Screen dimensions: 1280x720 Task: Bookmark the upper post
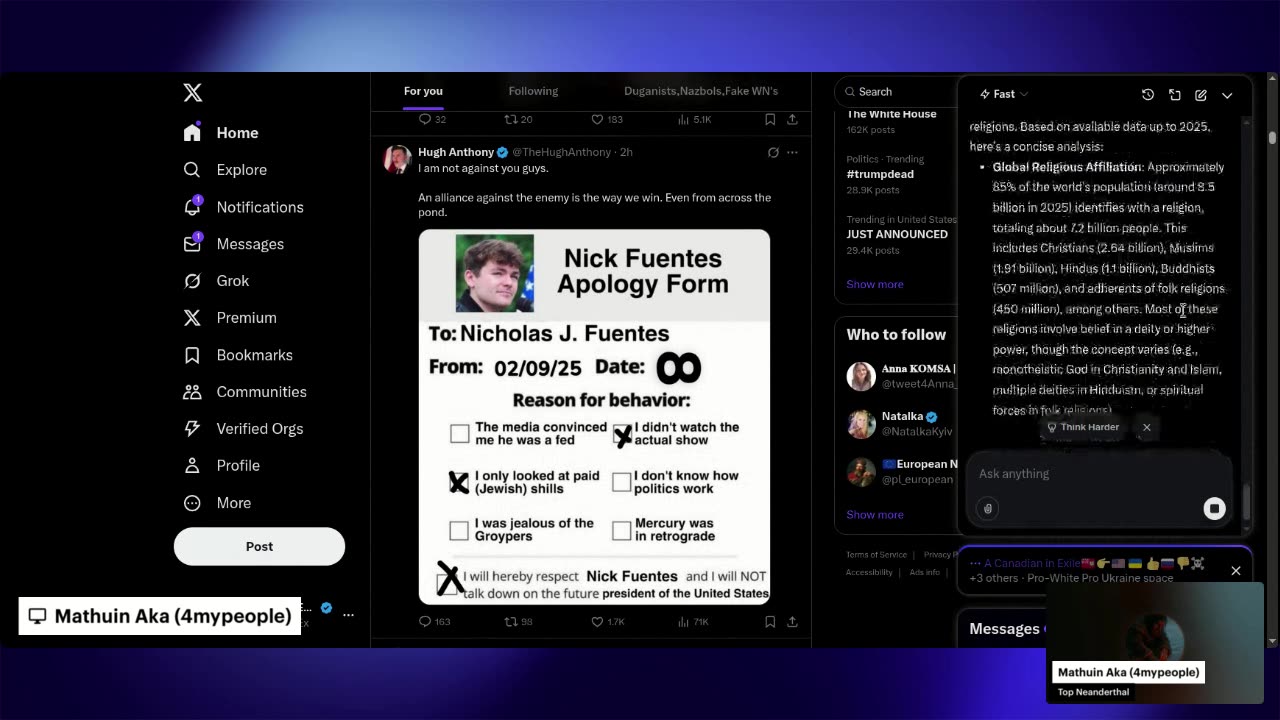[x=770, y=119]
